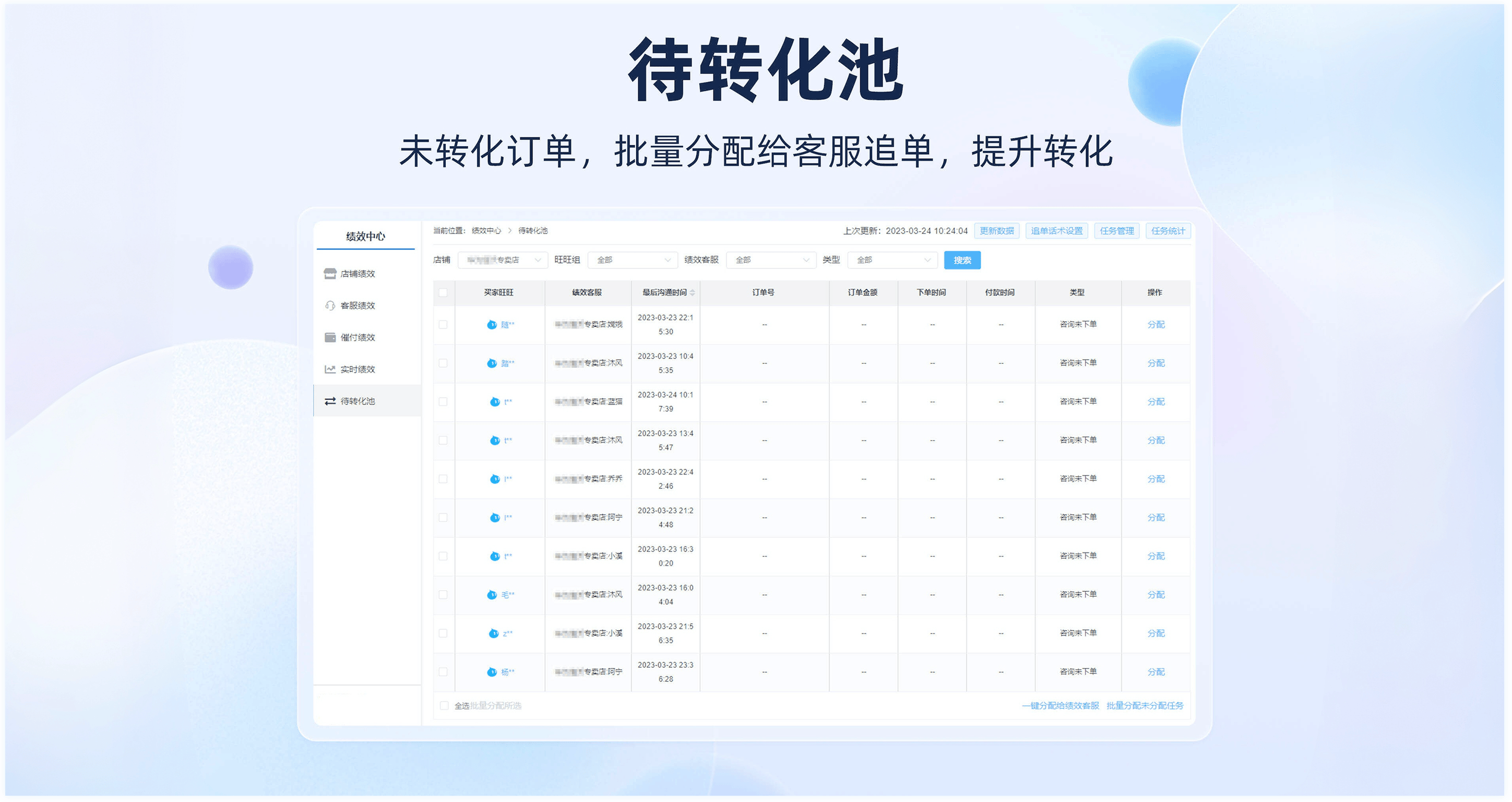Screen dimensions: 1512x802
Task: Click the 待转化池 swap arrows icon
Action: tap(330, 401)
